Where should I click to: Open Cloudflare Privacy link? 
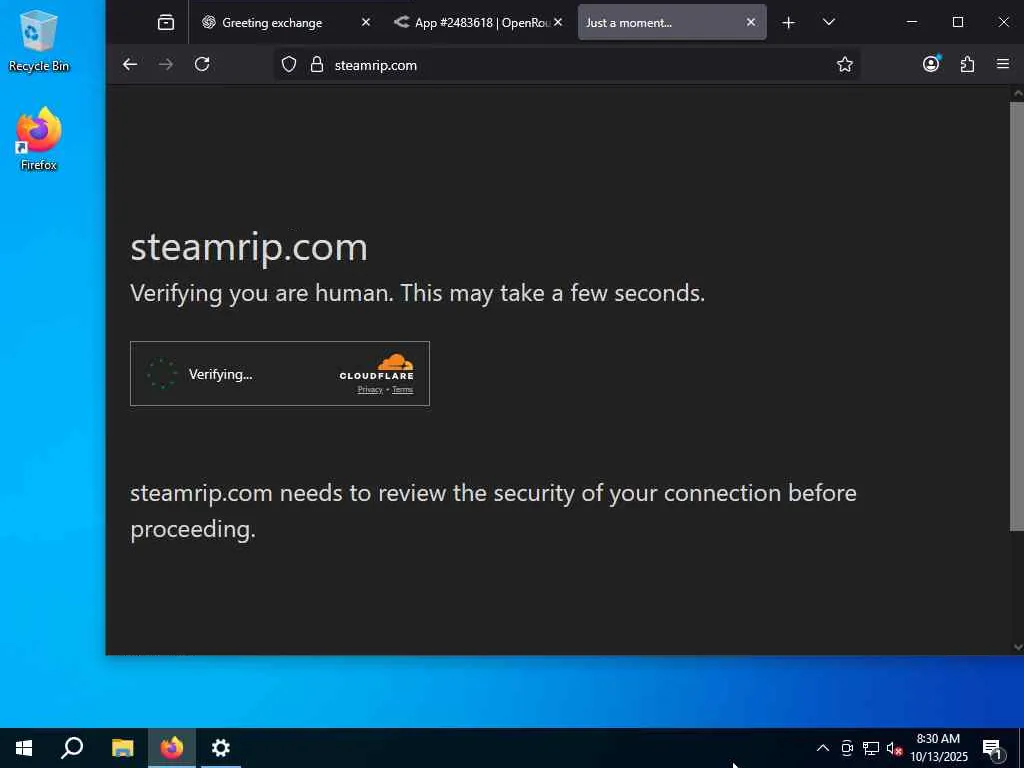tap(370, 390)
